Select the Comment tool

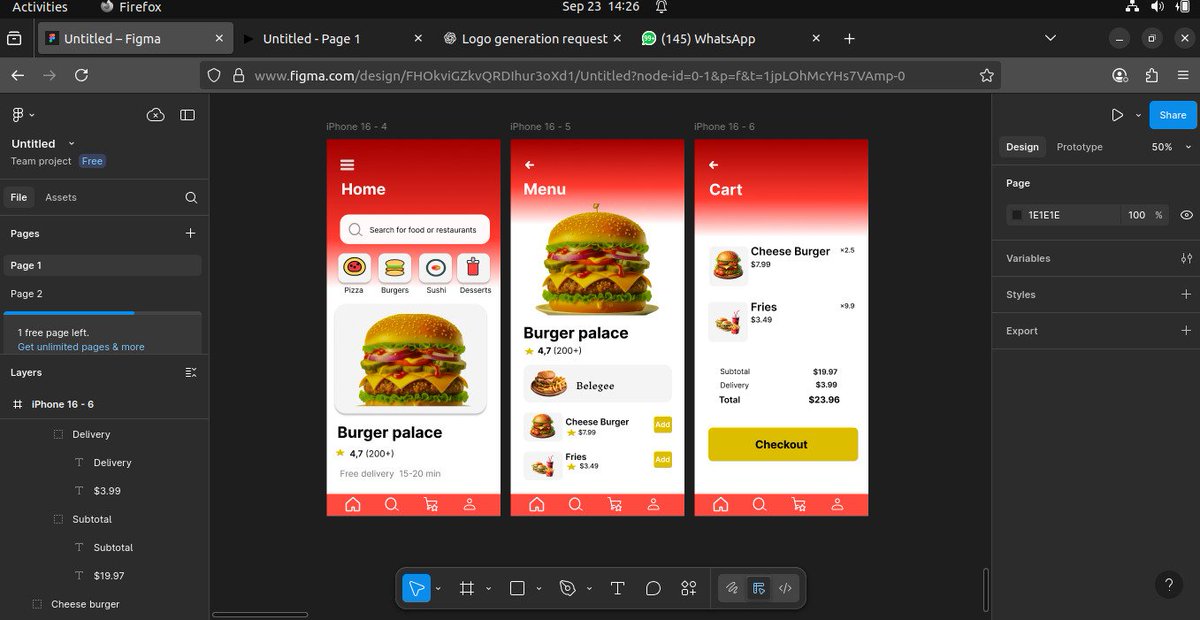pos(653,588)
